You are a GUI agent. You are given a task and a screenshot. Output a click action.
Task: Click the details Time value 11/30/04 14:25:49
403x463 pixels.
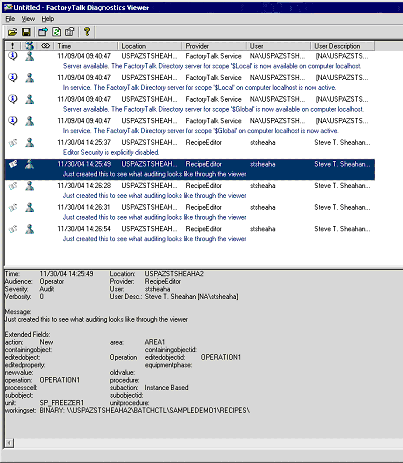(66, 274)
